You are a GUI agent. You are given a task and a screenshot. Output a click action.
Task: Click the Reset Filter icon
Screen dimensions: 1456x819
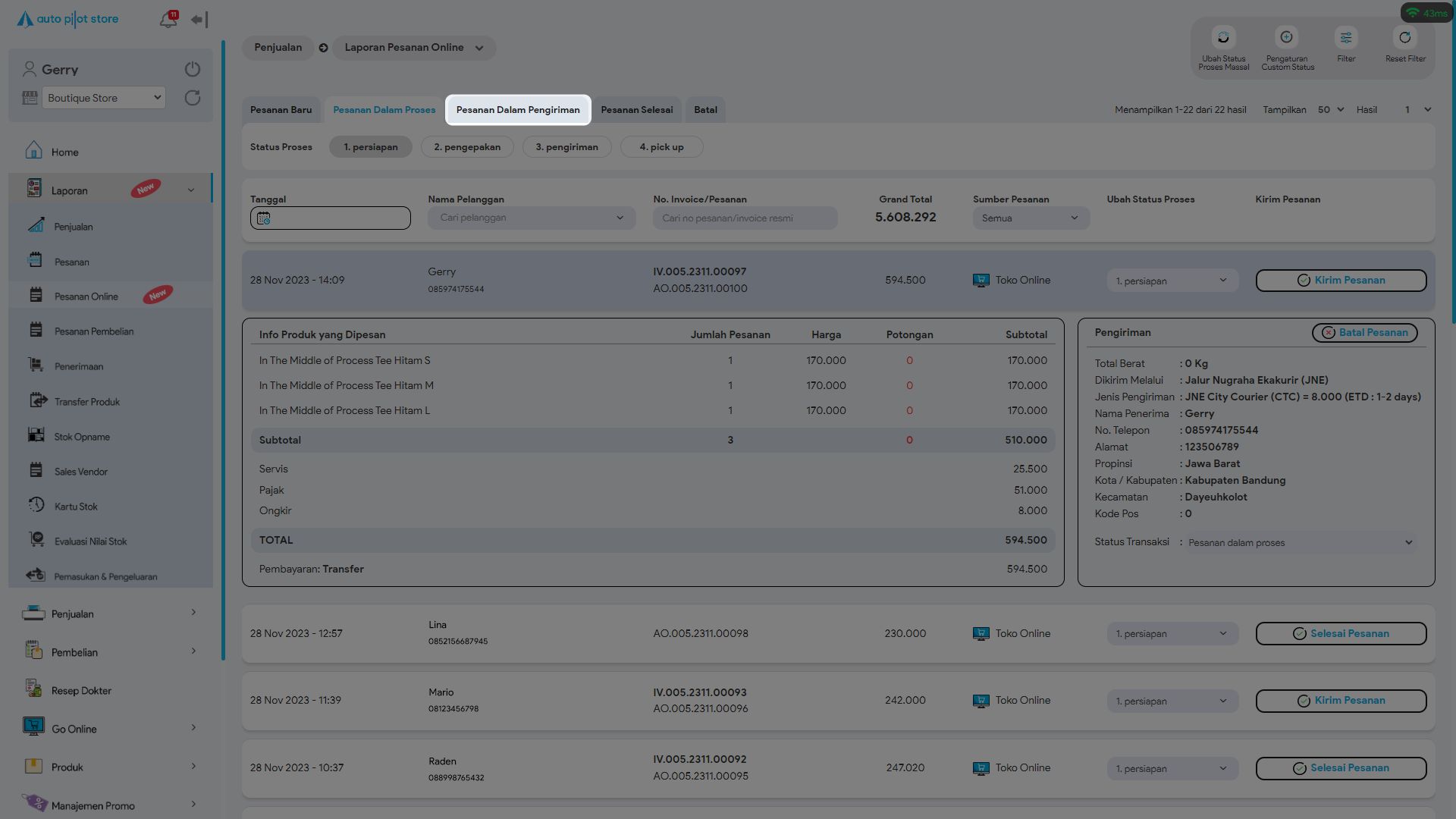click(1405, 38)
